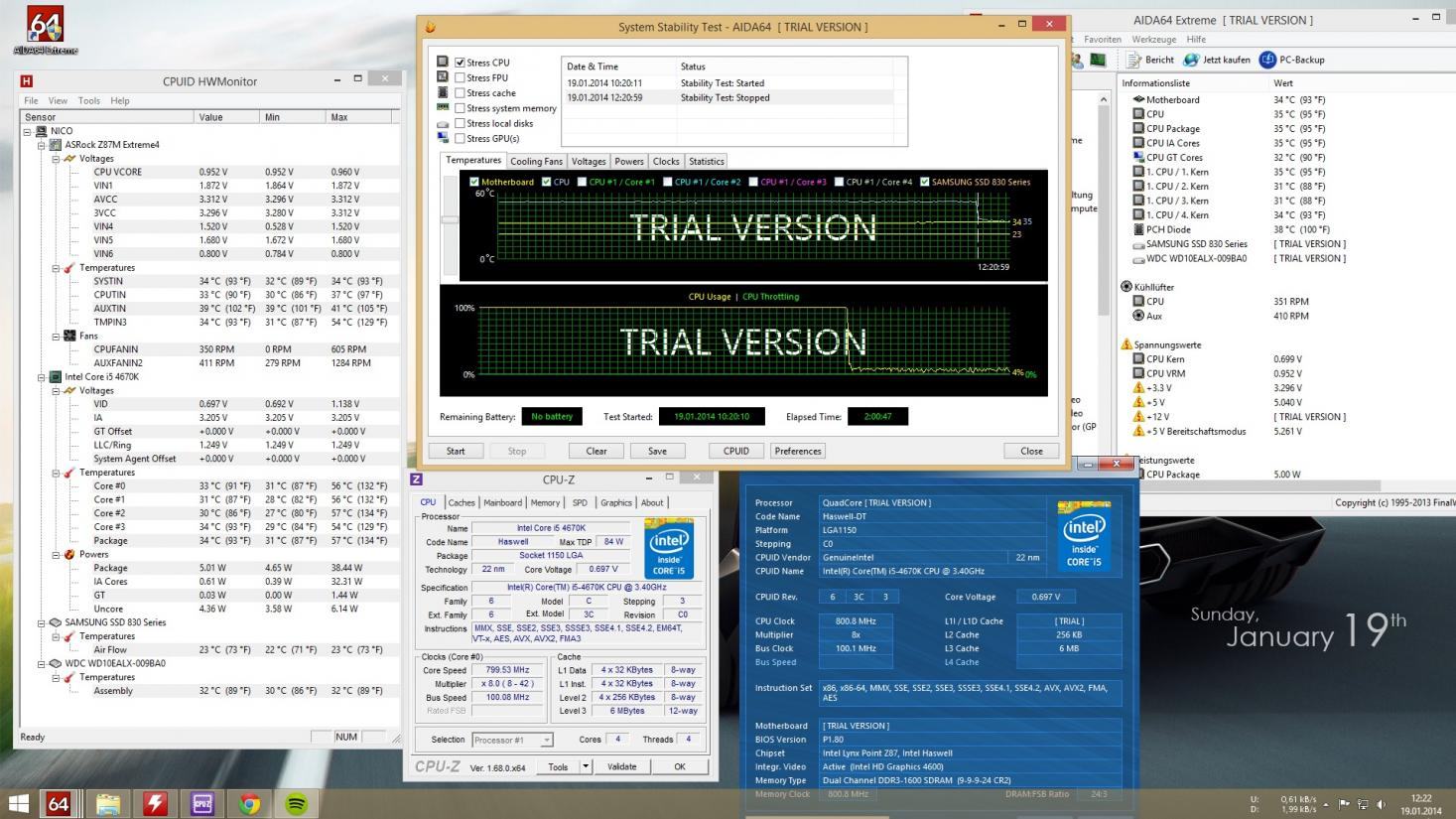The image size is (1456, 819).
Task: Toggle the Motherboard graph checkbox
Action: click(474, 182)
